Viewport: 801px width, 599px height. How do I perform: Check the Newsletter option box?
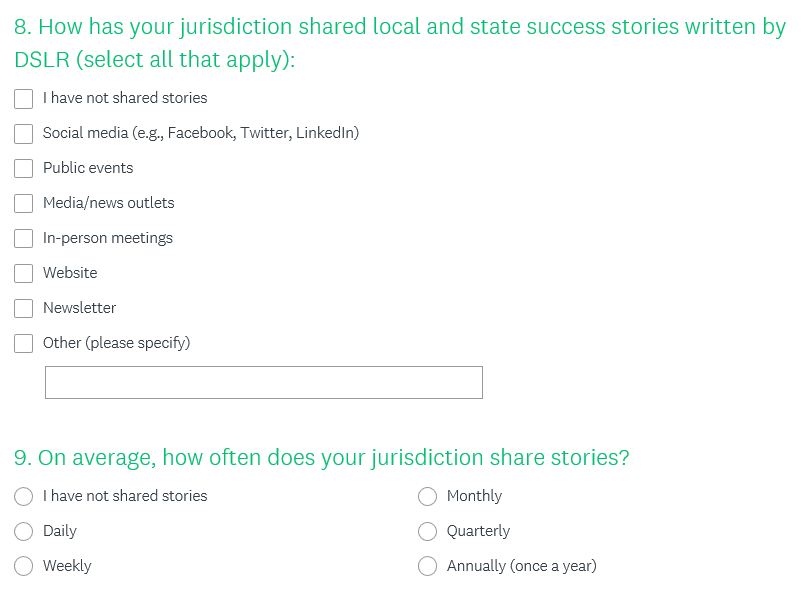[x=24, y=309]
